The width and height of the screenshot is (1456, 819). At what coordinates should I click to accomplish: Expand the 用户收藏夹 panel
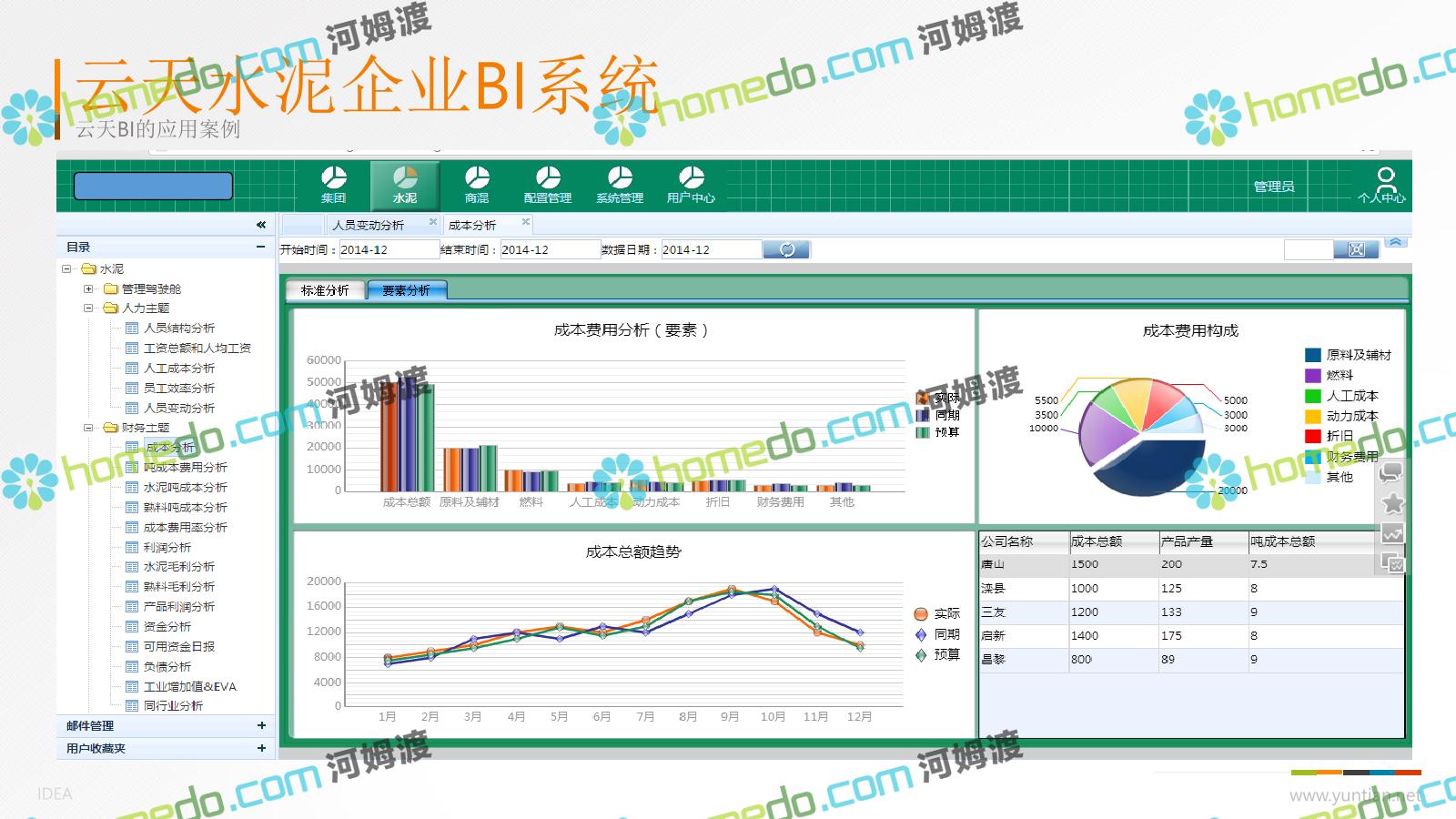tap(261, 748)
